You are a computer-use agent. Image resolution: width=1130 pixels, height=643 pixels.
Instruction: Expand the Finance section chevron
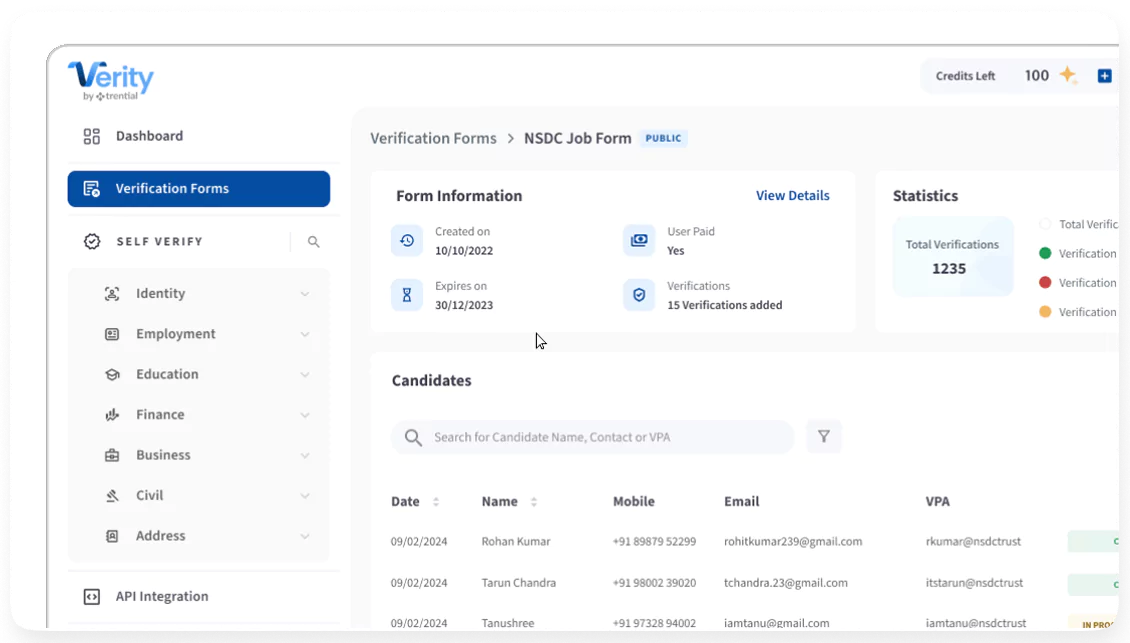click(x=305, y=415)
